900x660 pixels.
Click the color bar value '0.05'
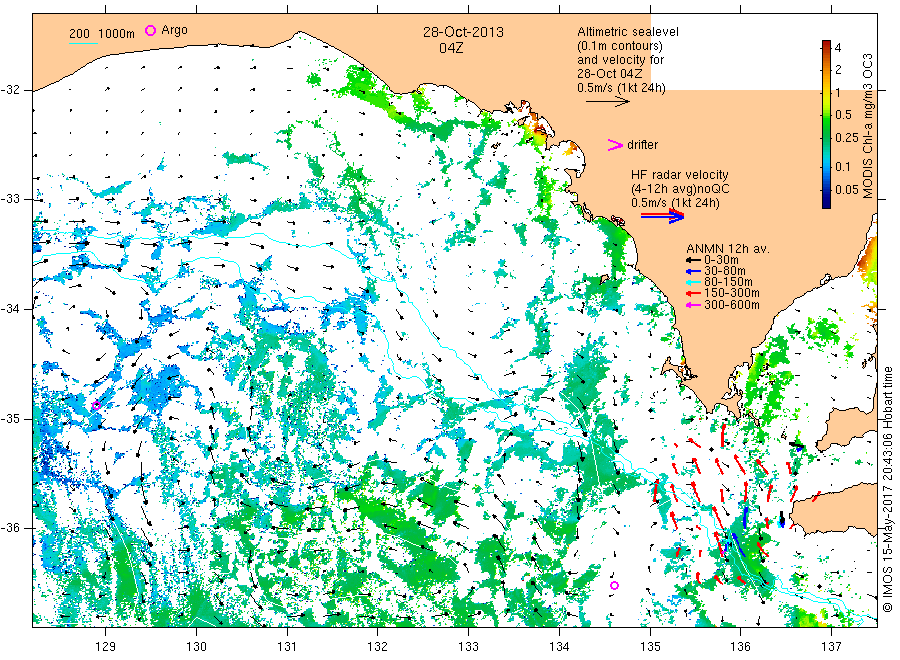tap(847, 189)
